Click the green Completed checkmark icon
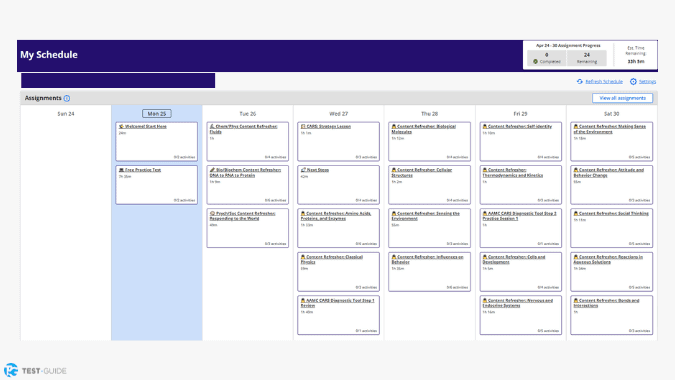This screenshot has width=675, height=380. 536,62
